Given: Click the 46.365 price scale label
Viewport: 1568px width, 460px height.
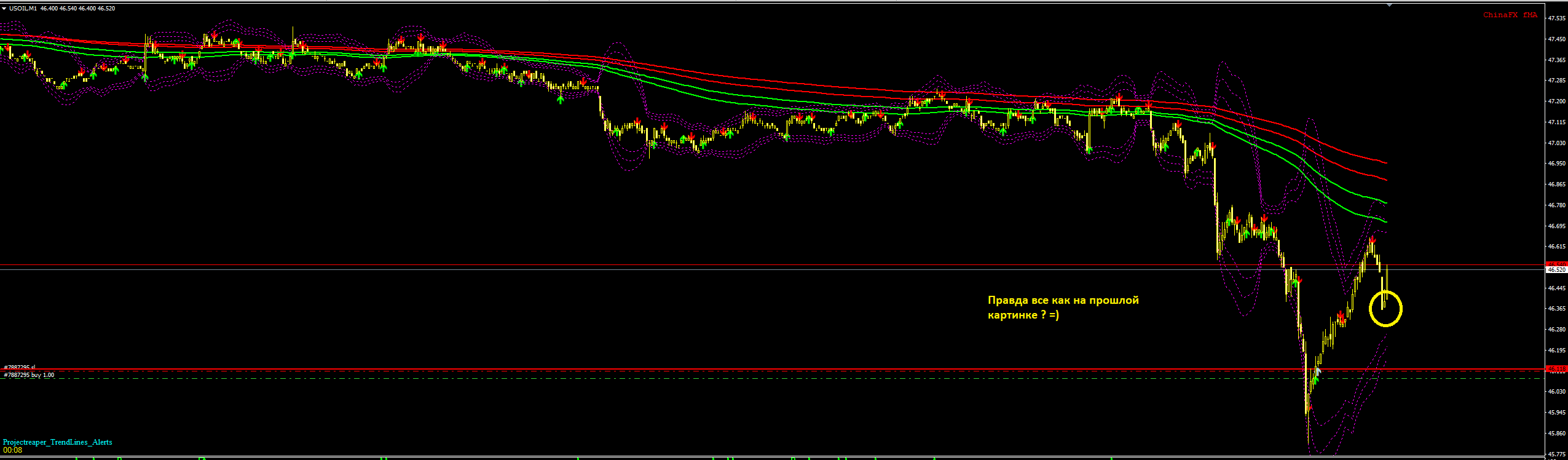Looking at the screenshot, I should [1557, 309].
